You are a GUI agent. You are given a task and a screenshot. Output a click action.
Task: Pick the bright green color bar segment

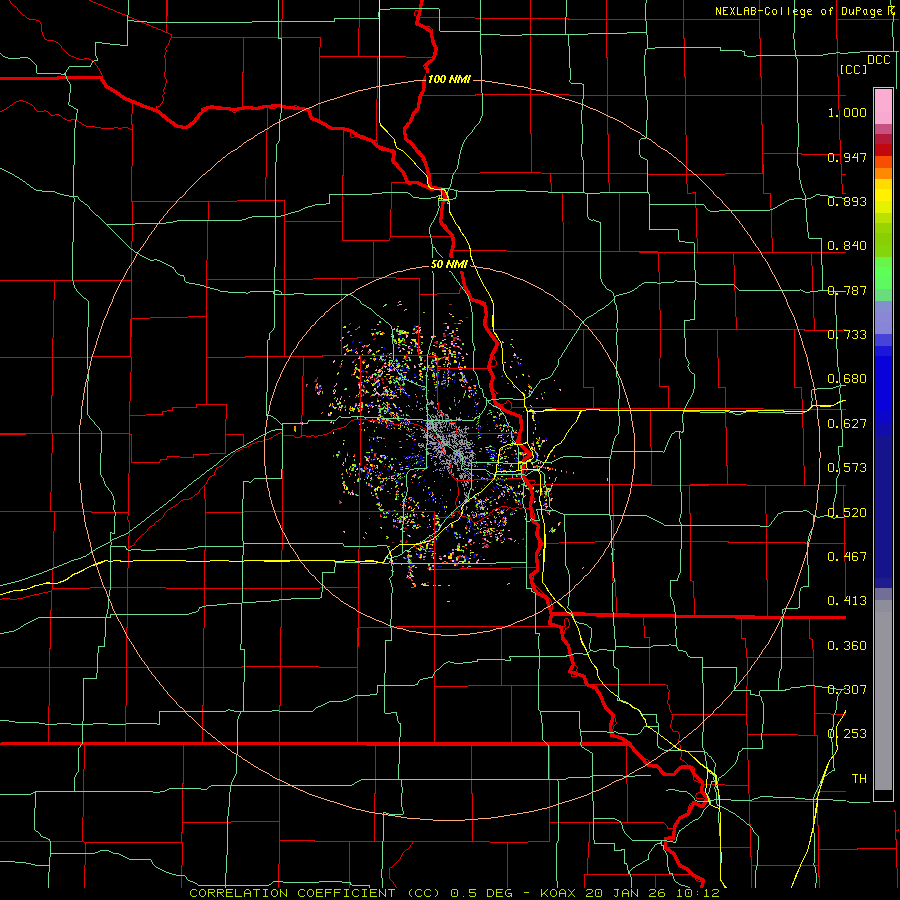pyautogui.click(x=883, y=273)
